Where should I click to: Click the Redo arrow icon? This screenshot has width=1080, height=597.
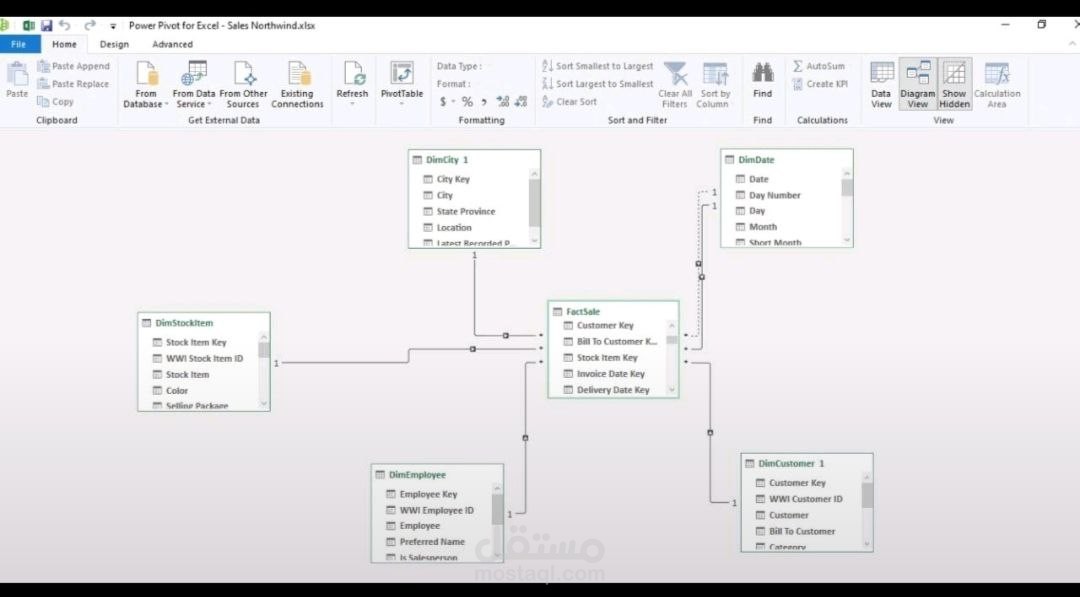[x=90, y=25]
